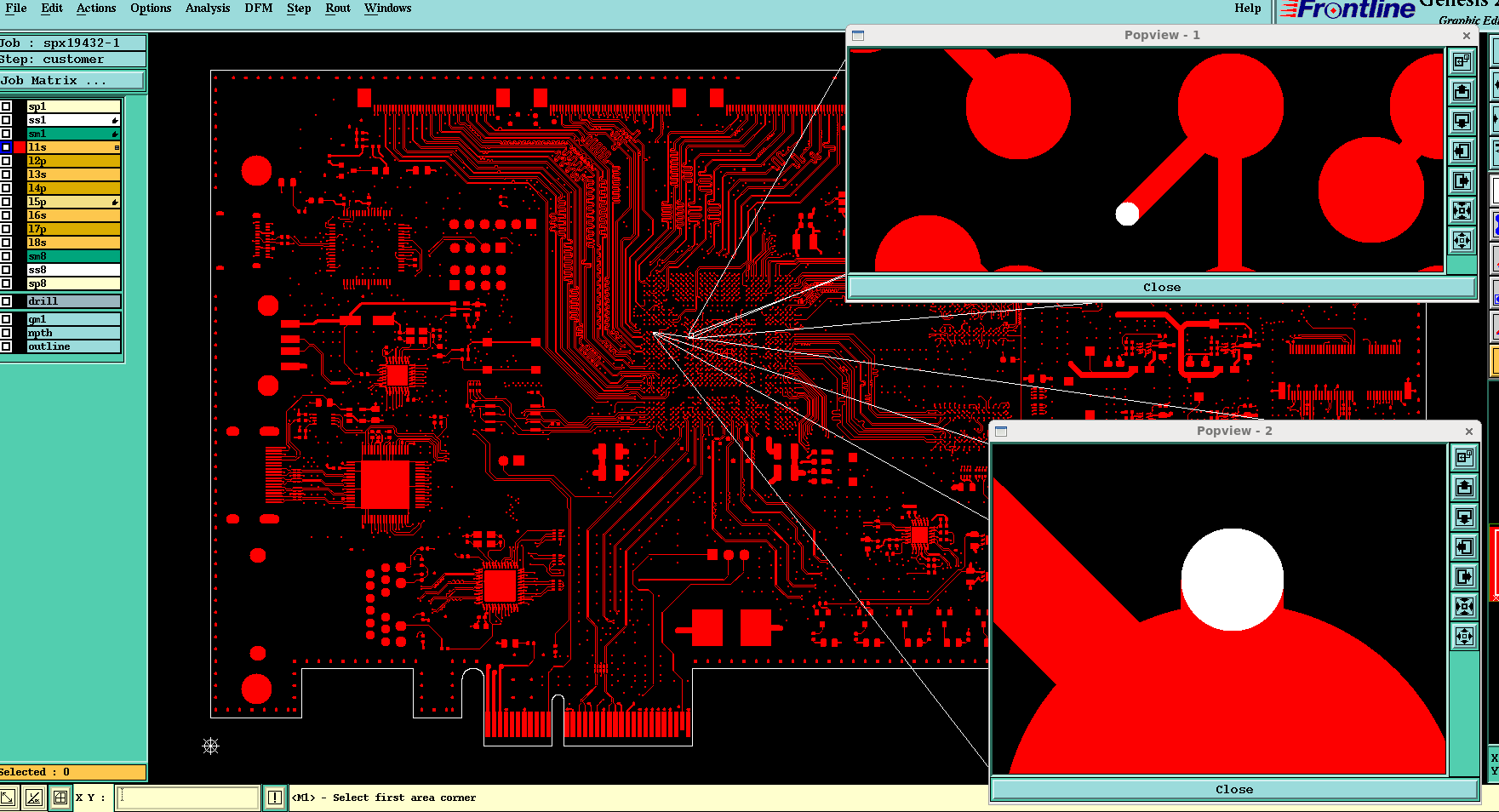Click the Selected : 0 status field

72,772
